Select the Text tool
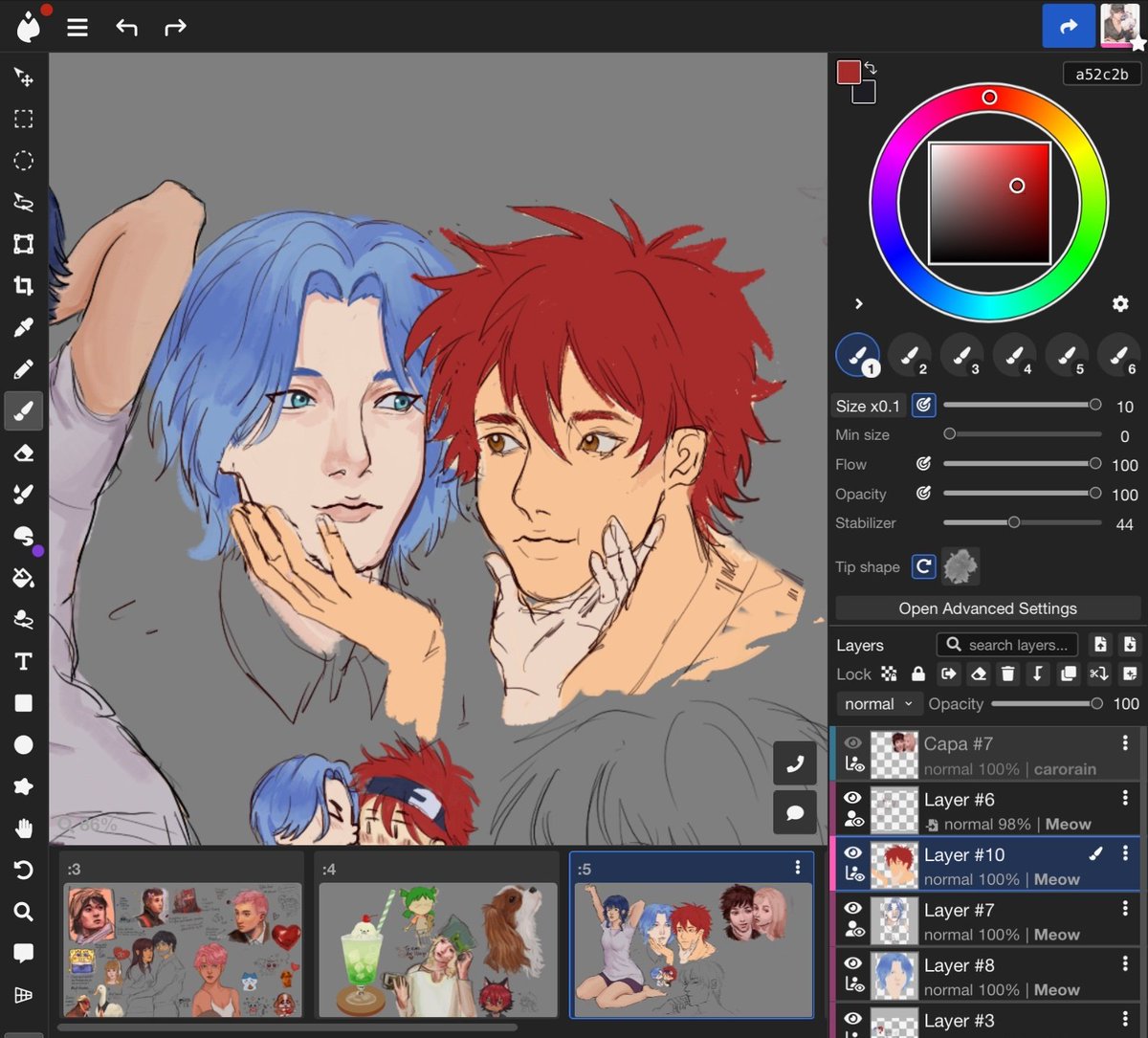 click(24, 662)
